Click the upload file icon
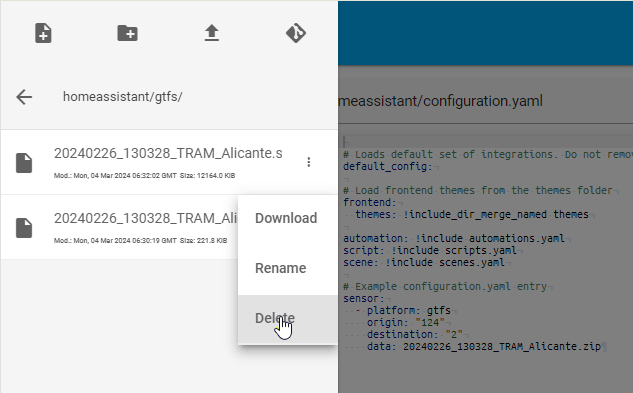This screenshot has height=393, width=633. click(212, 33)
